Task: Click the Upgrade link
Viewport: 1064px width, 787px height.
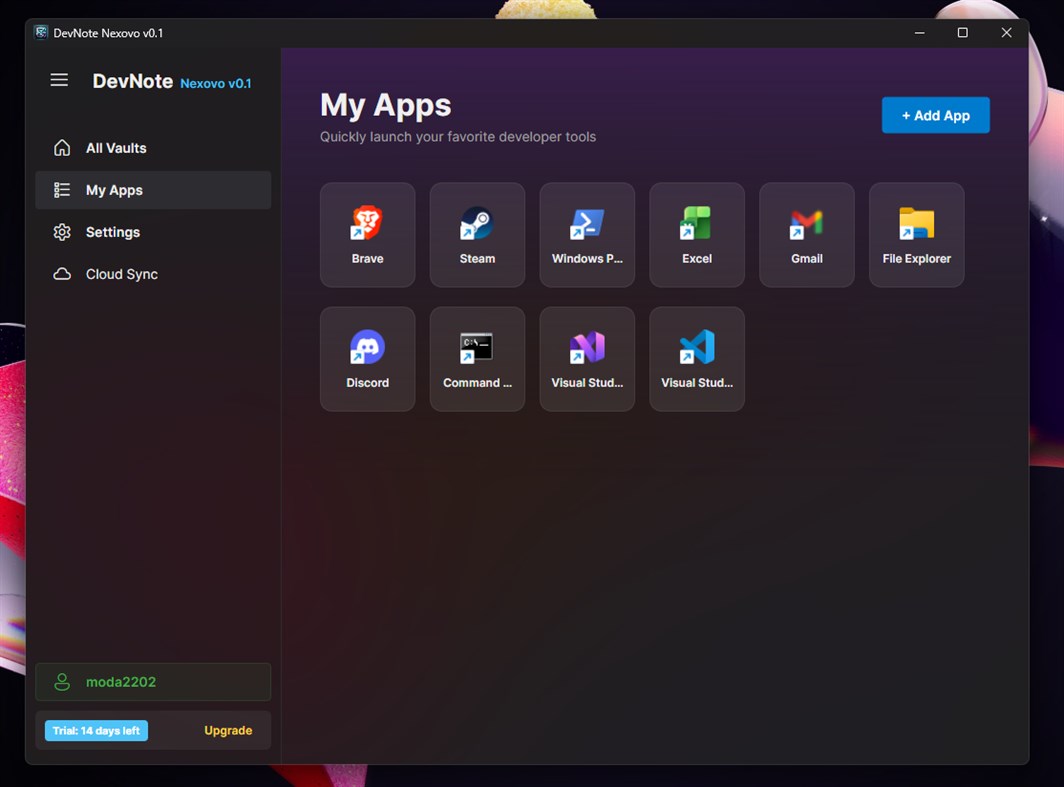Action: coord(228,731)
